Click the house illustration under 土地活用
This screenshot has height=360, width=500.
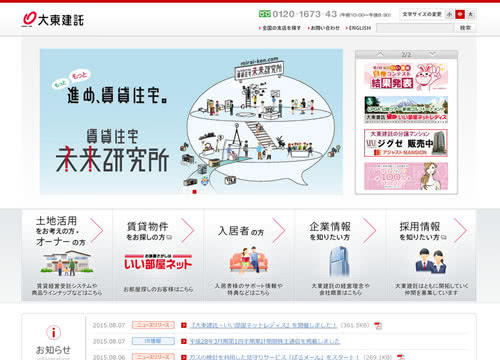coord(67,263)
